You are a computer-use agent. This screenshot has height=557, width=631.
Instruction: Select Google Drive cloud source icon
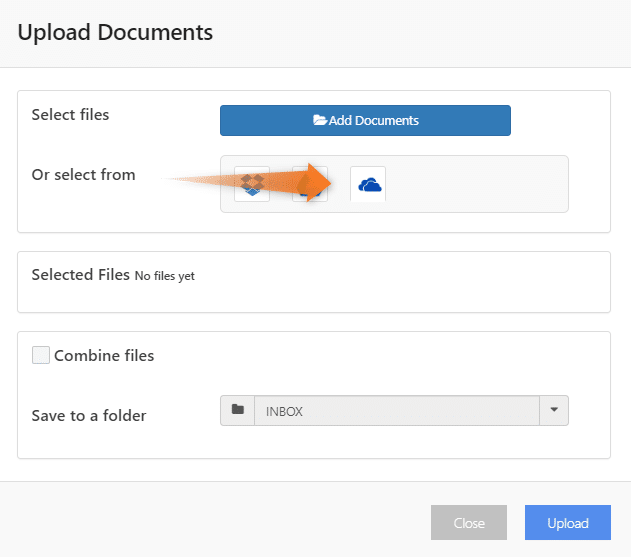coord(310,184)
